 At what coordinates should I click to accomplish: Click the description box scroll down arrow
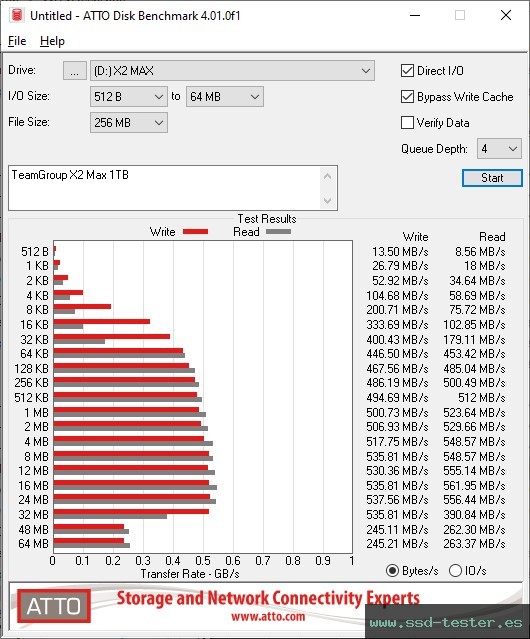[328, 200]
